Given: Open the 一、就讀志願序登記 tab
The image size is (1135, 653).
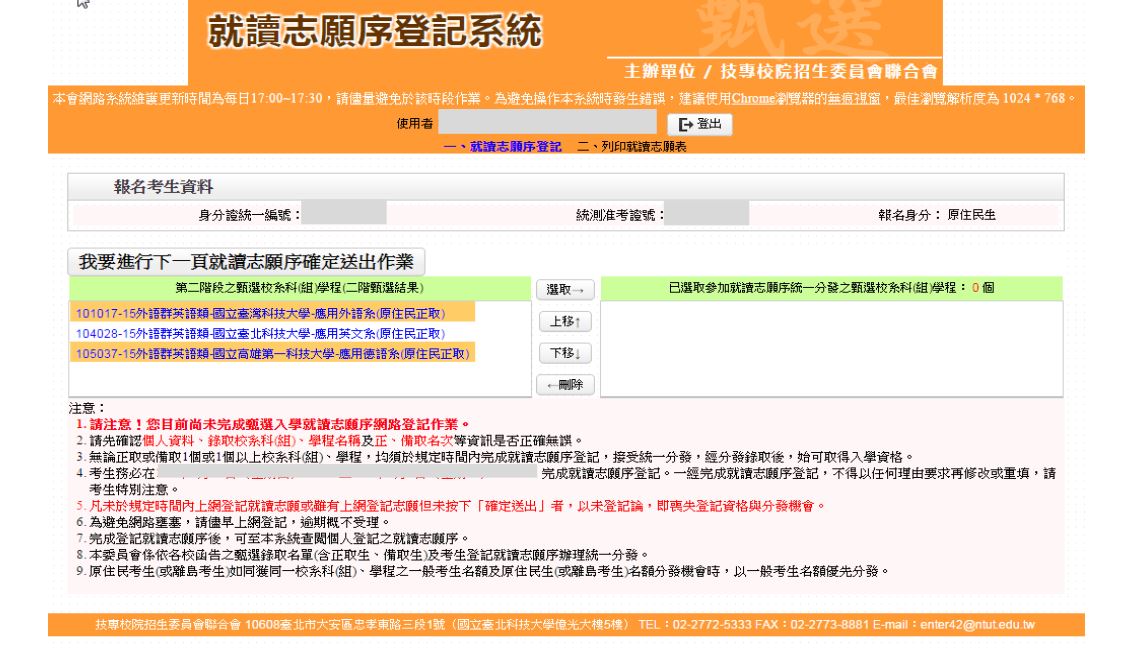Looking at the screenshot, I should [x=502, y=146].
